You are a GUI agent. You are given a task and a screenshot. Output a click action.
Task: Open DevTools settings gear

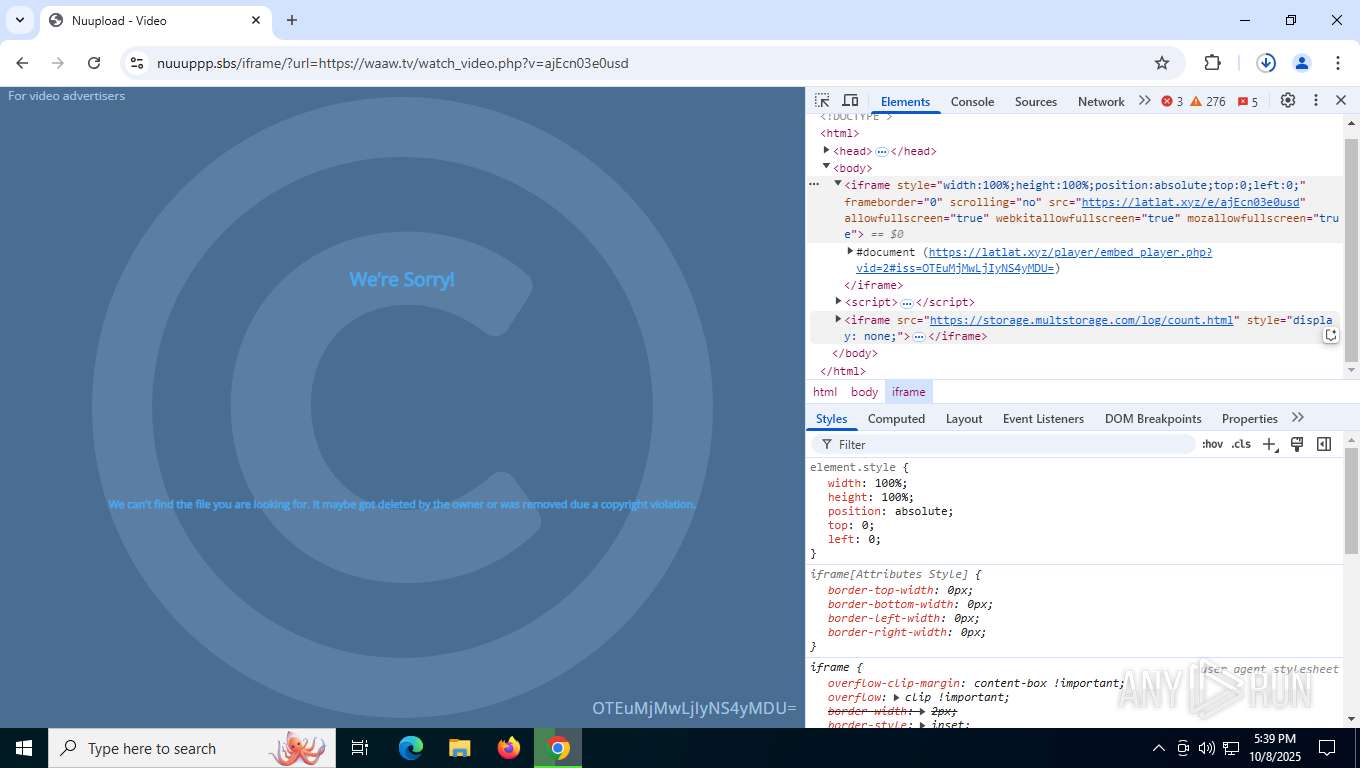tap(1288, 101)
